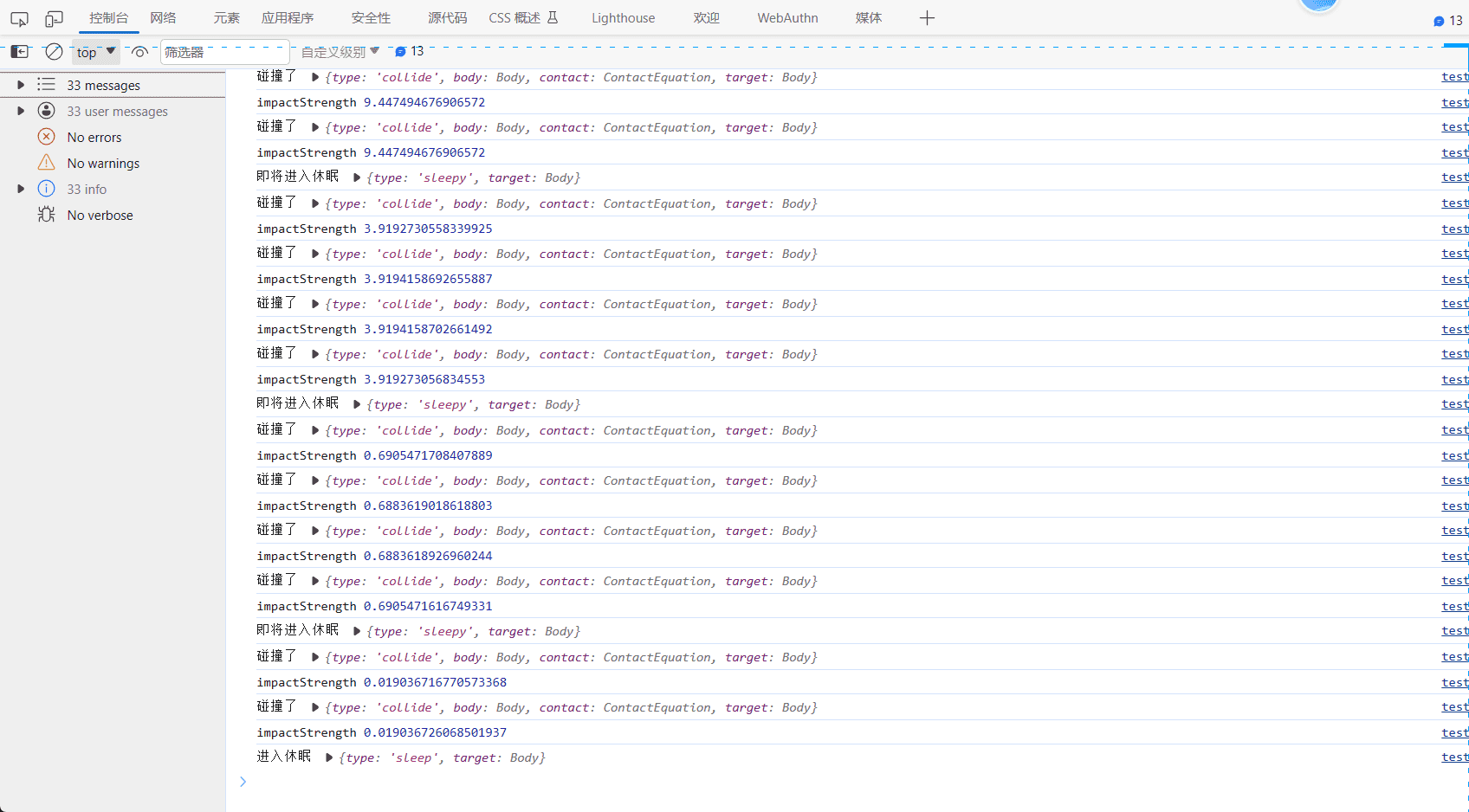Open source link for impactStrength 0.6883619018618803
Screen dimensions: 1469x812
[x=1455, y=506]
